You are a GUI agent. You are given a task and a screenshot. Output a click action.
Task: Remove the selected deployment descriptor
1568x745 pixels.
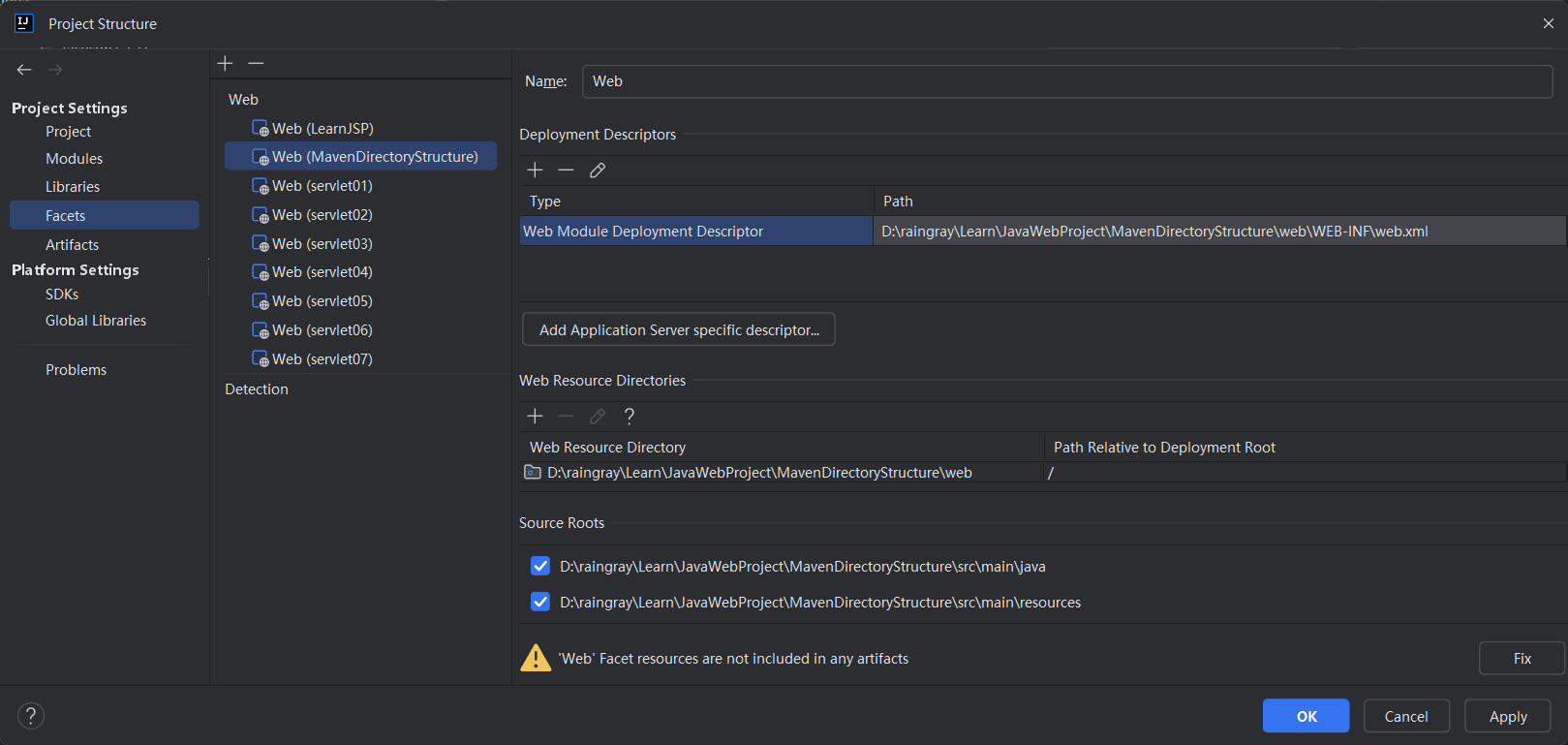pyautogui.click(x=566, y=170)
